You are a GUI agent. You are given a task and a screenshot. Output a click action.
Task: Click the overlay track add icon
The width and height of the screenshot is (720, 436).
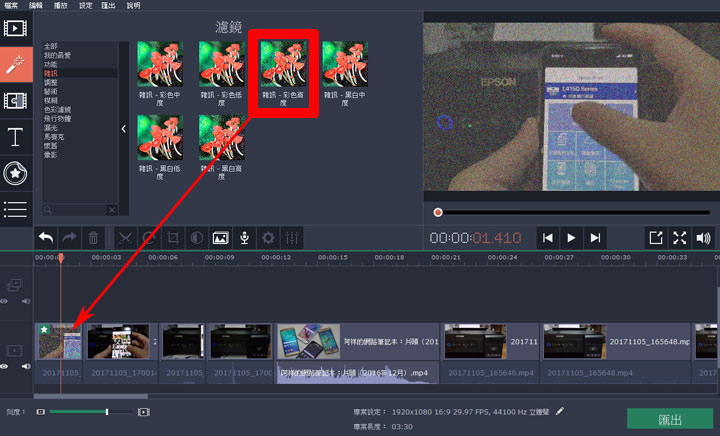point(15,285)
